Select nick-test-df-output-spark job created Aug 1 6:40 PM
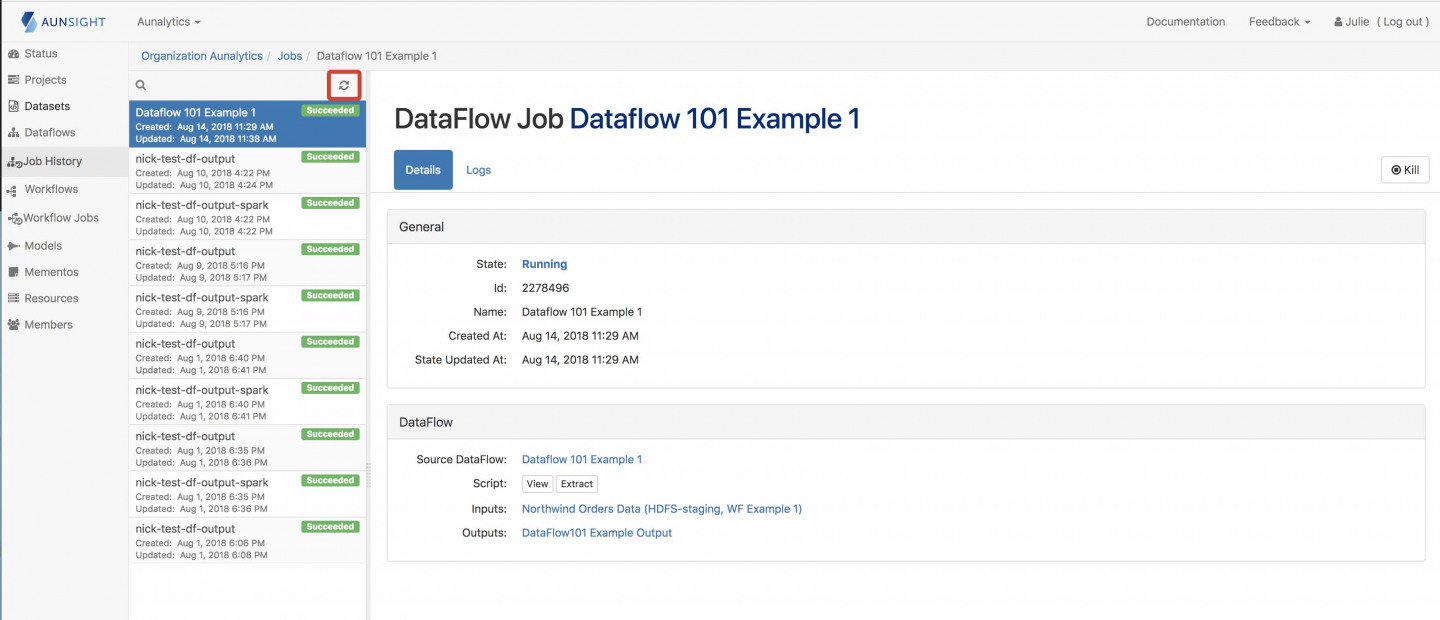Screen dimensions: 1440x620 click(247, 402)
